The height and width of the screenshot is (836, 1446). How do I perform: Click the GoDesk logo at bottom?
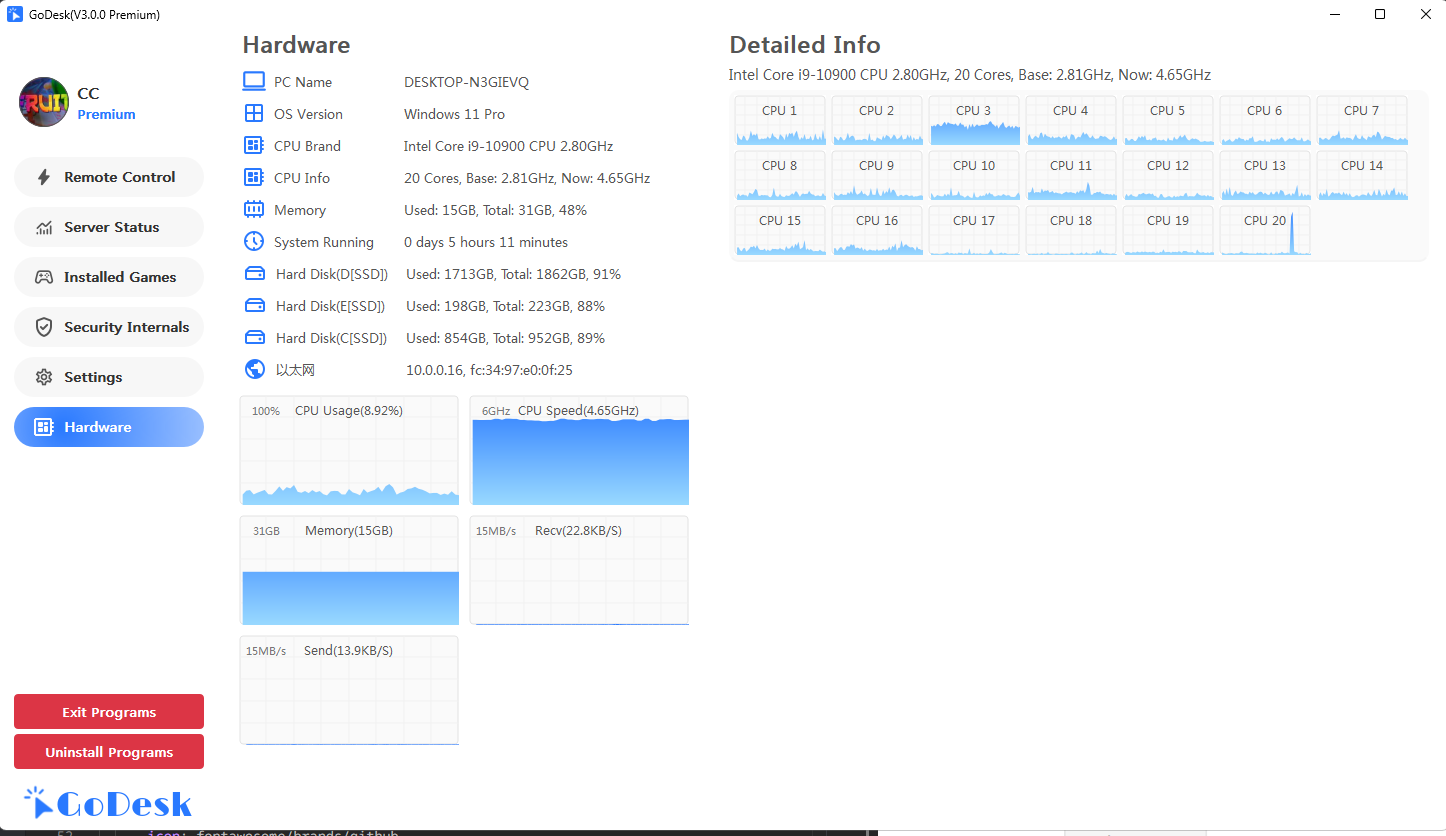point(108,803)
